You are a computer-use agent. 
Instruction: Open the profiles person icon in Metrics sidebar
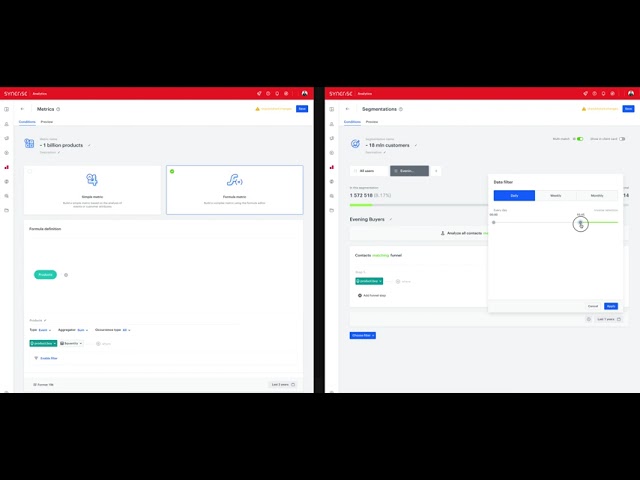pyautogui.click(x=7, y=124)
